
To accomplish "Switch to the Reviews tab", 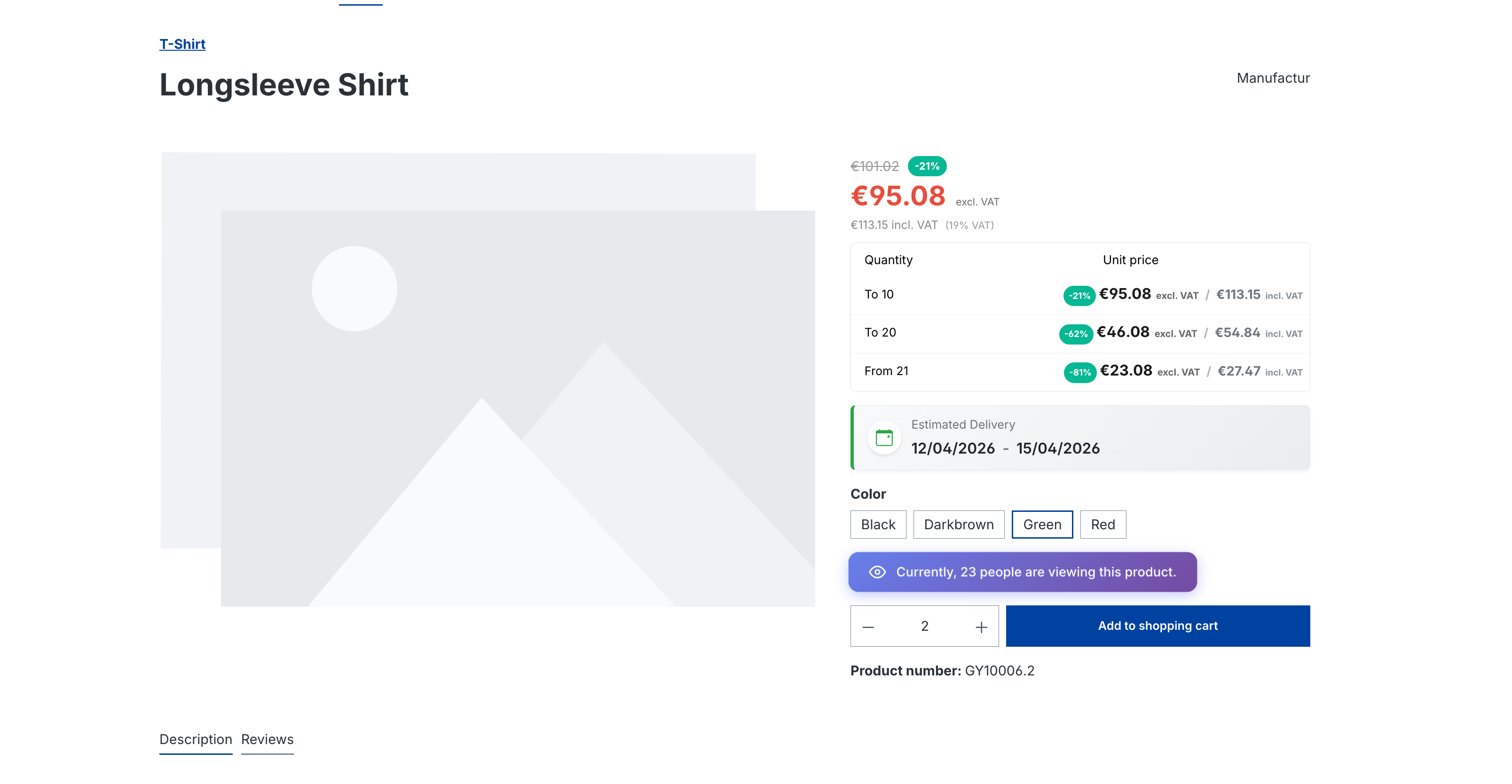I will coord(267,739).
